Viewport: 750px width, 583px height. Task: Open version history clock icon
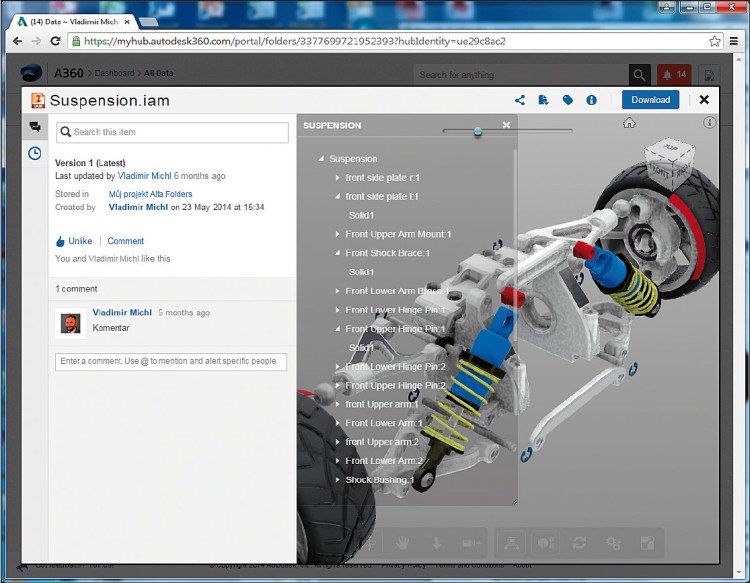(35, 153)
